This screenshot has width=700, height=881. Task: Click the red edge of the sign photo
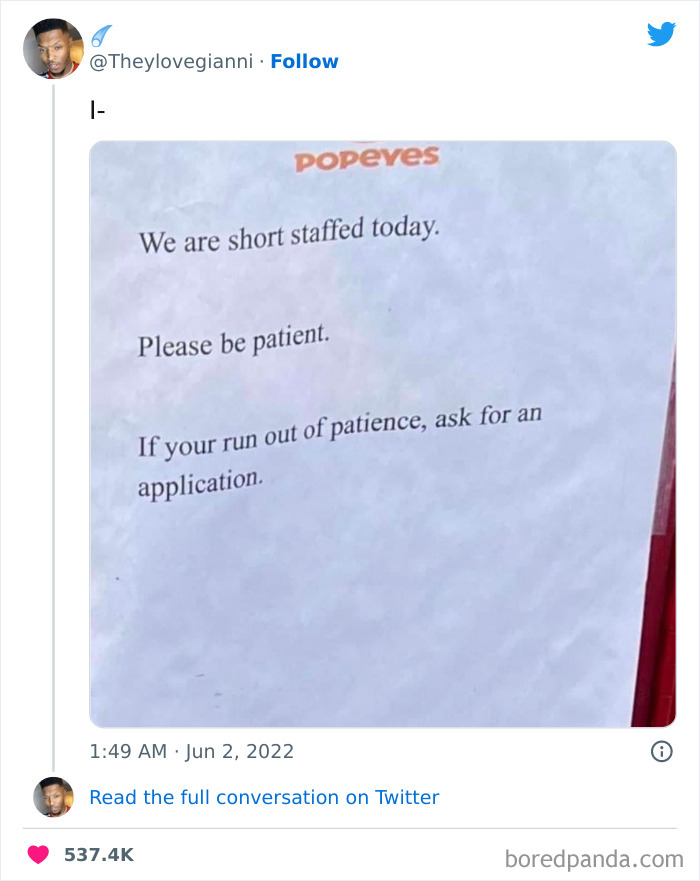(x=656, y=620)
